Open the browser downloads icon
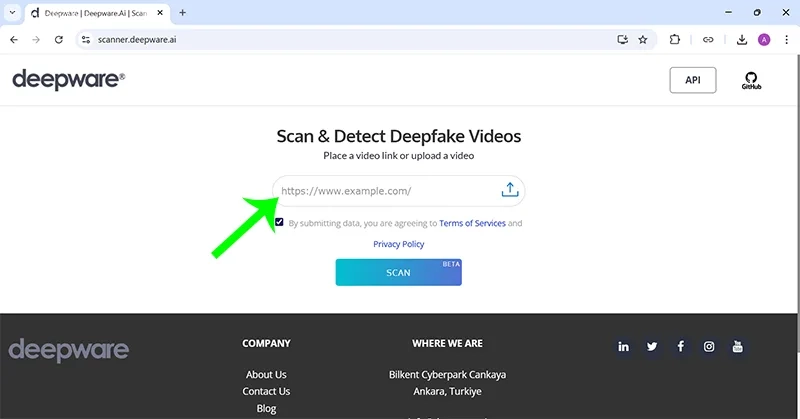The width and height of the screenshot is (800, 419). click(742, 40)
